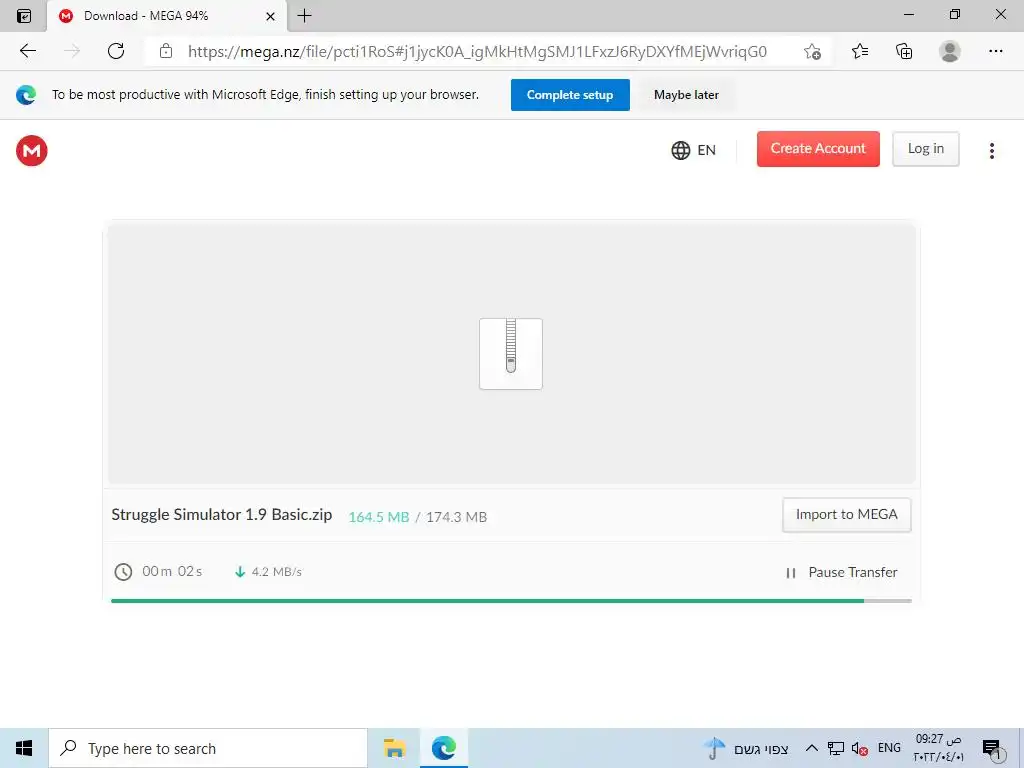Open the clock and date 09:27
The width and height of the screenshot is (1024, 768).
[938, 748]
